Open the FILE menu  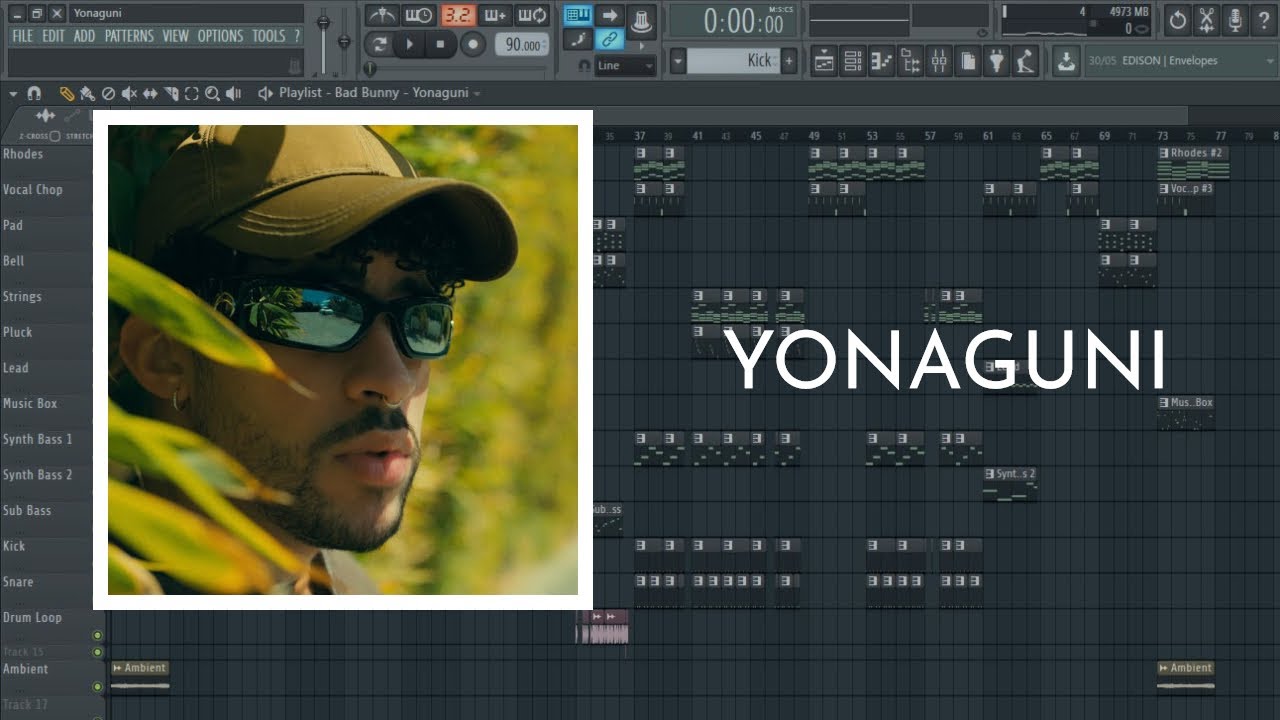[x=22, y=36]
